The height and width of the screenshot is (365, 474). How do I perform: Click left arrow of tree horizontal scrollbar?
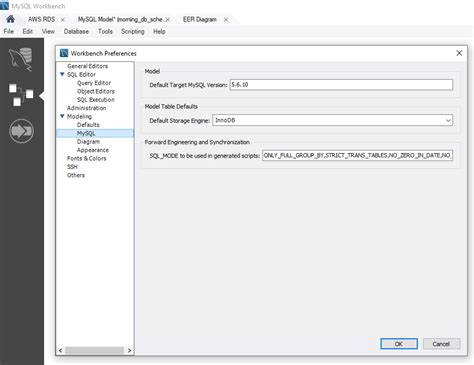click(60, 351)
